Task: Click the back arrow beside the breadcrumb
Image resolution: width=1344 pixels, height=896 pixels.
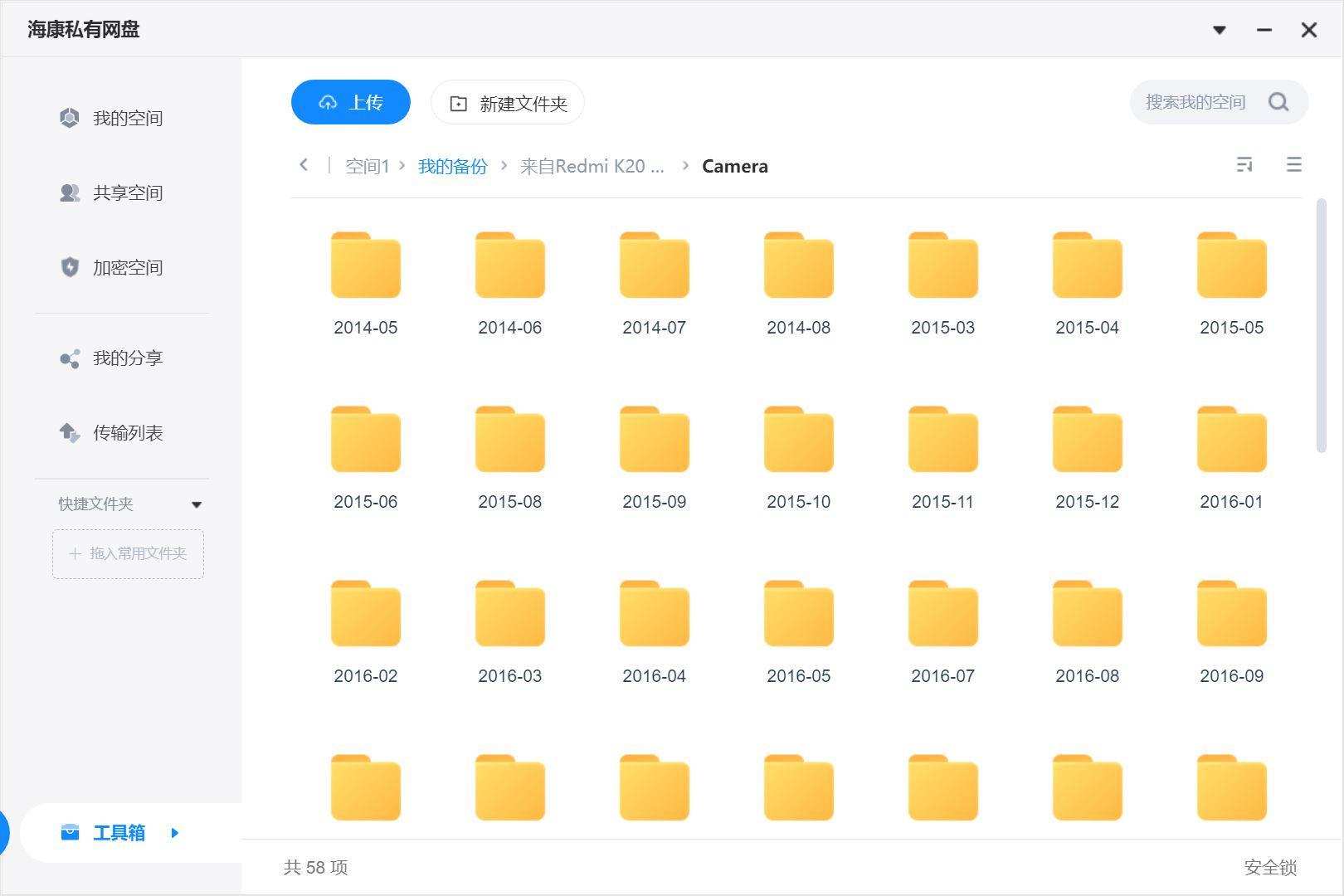Action: click(304, 165)
